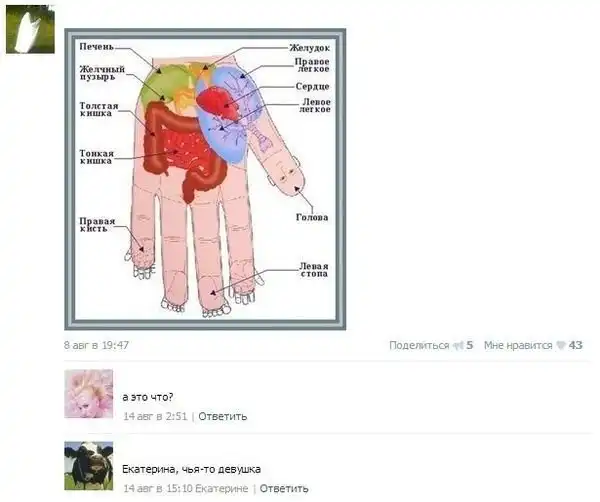Open the cow avatar of the second commenter
Image resolution: width=600 pixels, height=502 pixels.
[88, 466]
